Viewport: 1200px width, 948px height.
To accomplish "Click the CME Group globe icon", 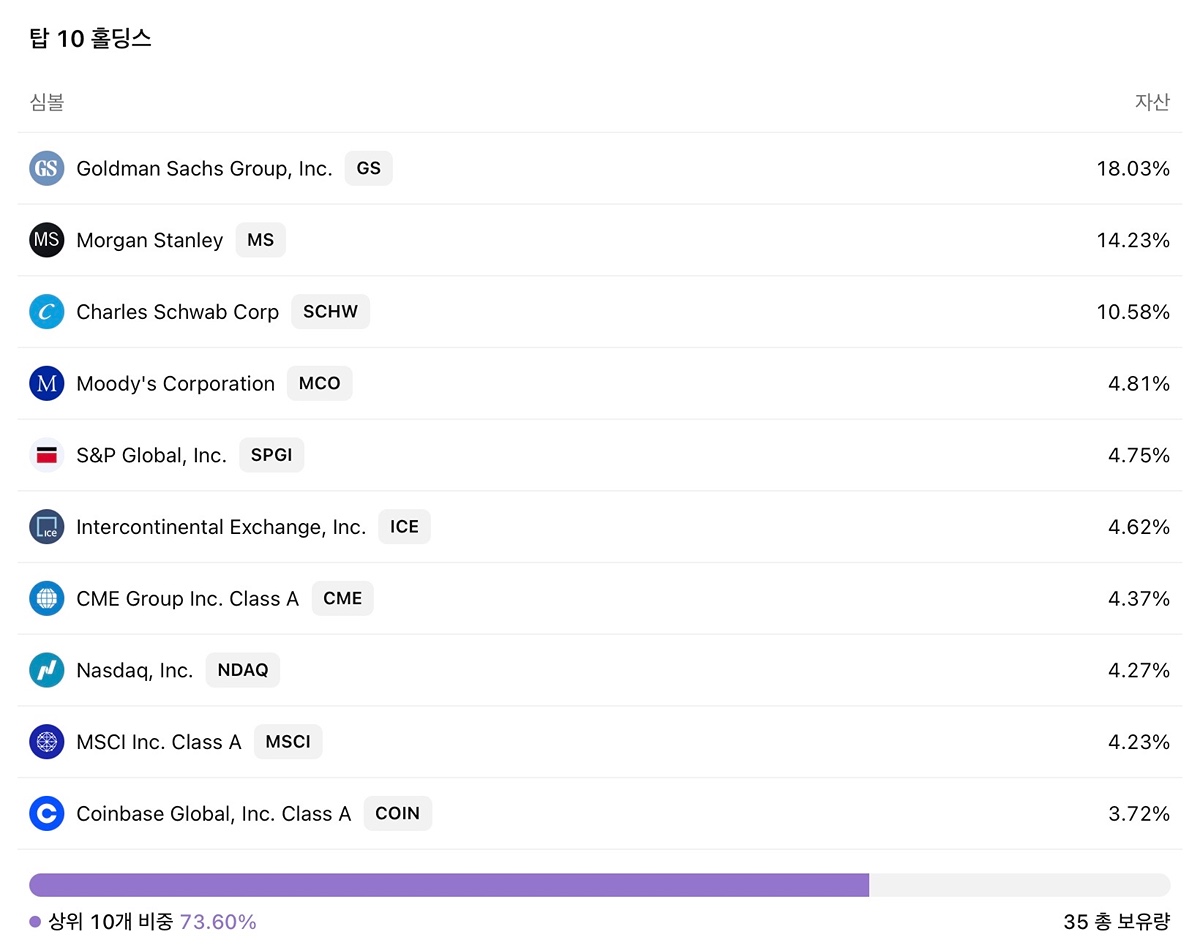I will point(46,599).
